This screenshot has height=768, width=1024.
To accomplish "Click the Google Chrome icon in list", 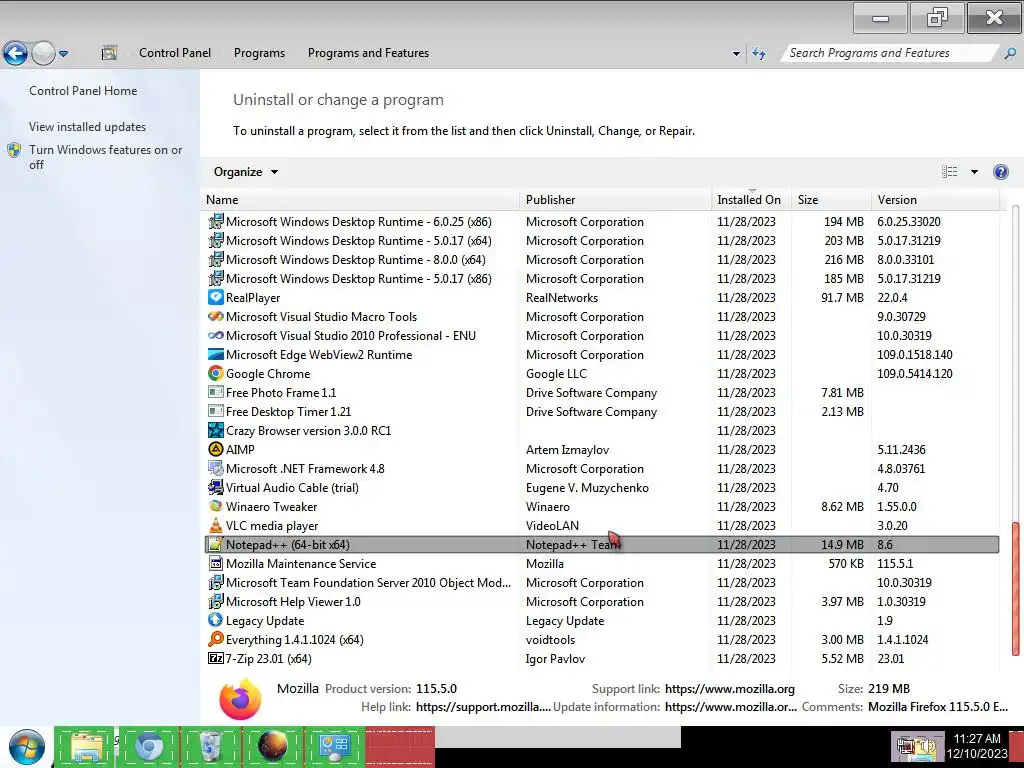I will pos(216,373).
